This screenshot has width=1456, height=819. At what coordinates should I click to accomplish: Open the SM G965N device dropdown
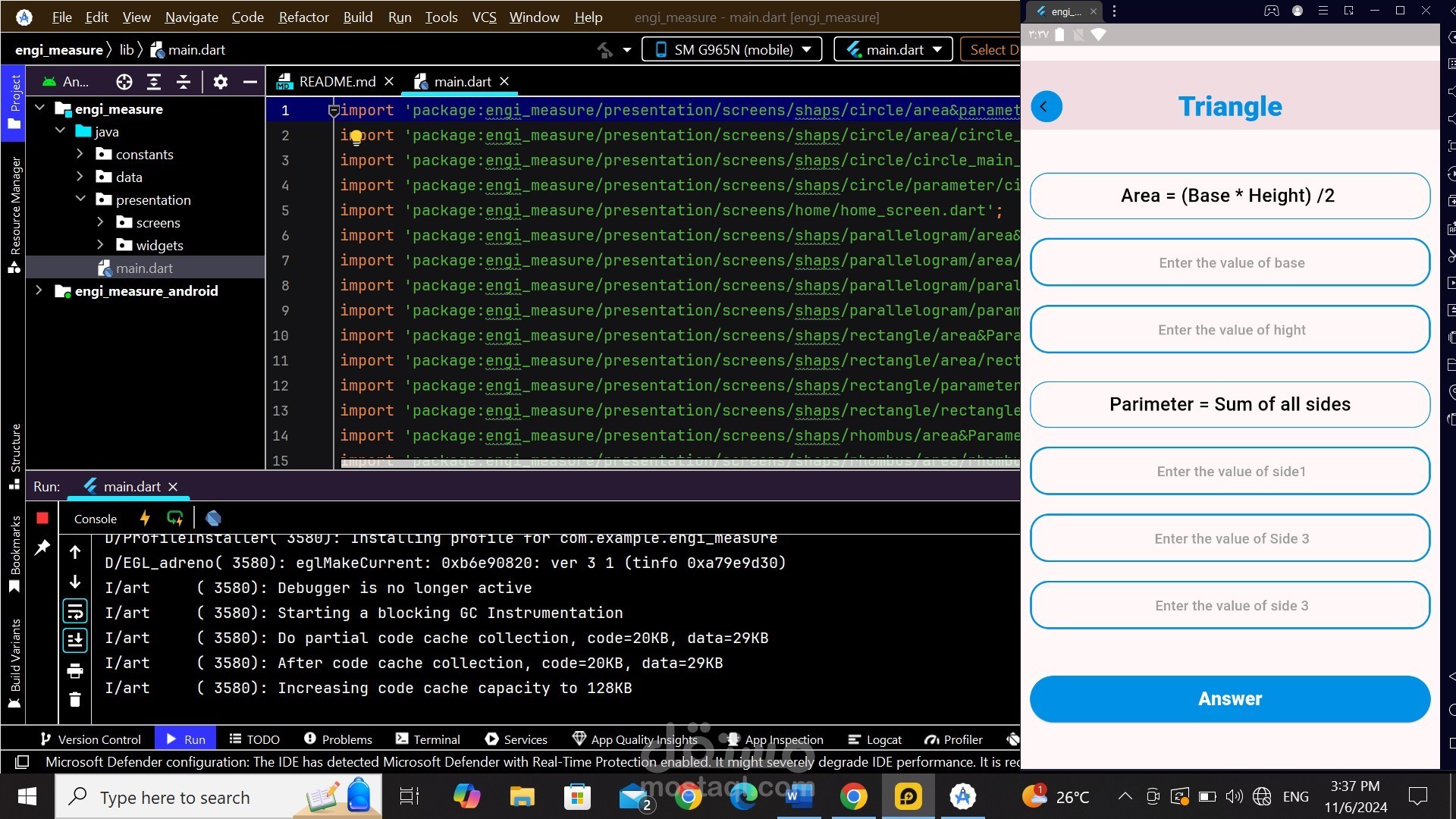(x=733, y=49)
